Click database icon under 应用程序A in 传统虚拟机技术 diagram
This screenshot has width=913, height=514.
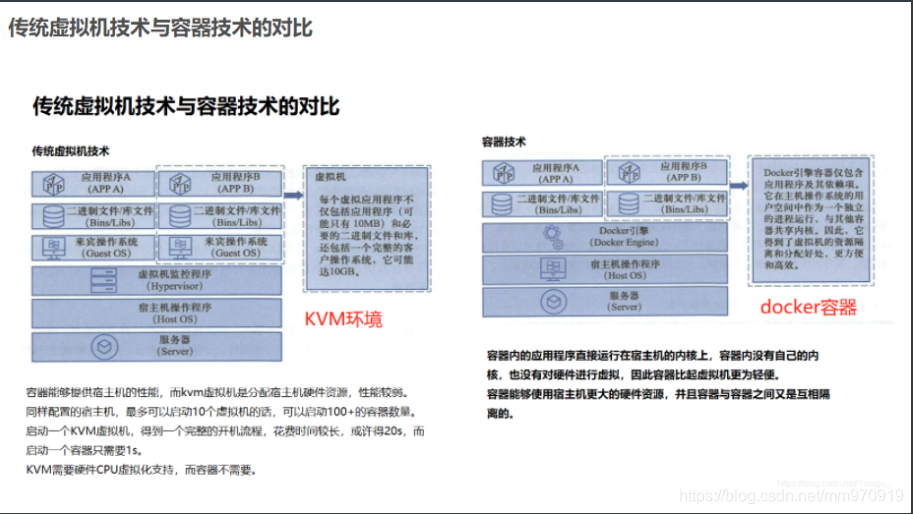(54, 217)
